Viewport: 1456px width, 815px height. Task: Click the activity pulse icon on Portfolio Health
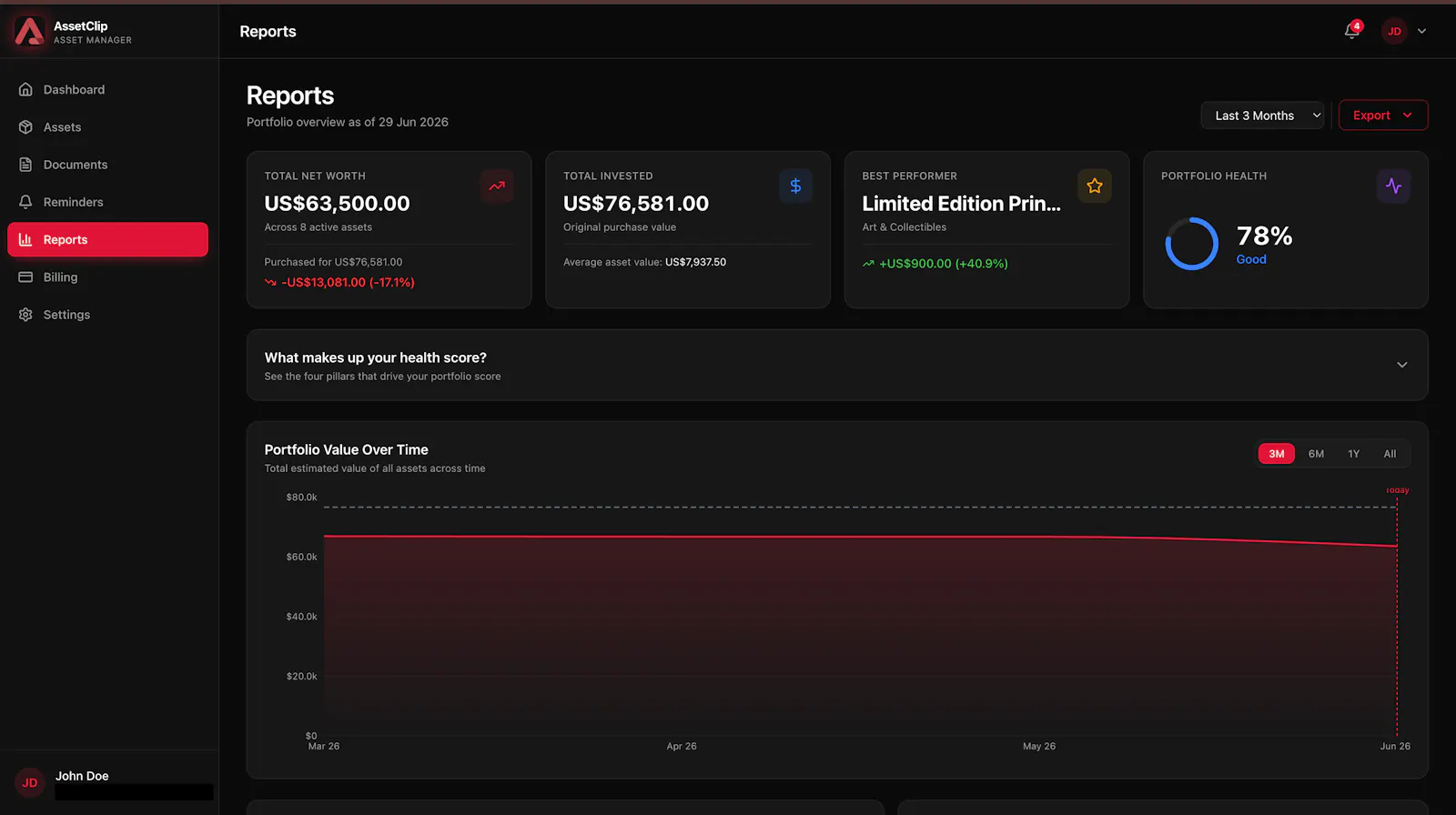[1393, 186]
